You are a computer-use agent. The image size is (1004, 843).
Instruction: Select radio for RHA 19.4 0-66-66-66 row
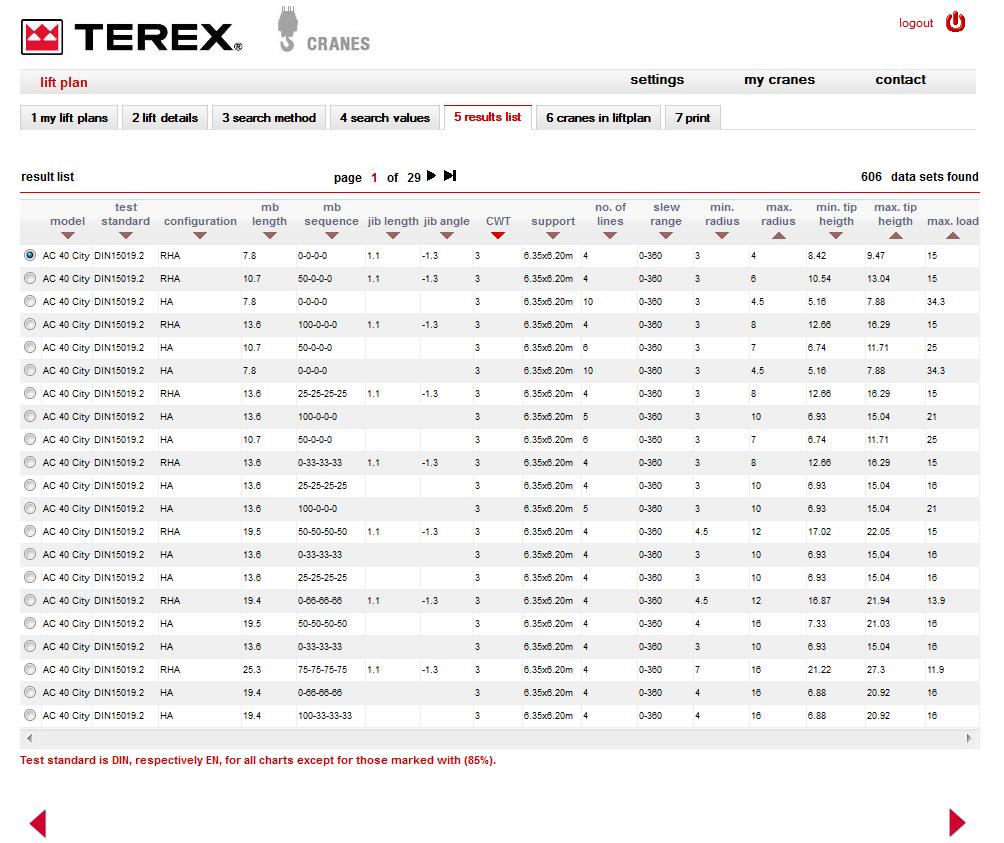(30, 600)
